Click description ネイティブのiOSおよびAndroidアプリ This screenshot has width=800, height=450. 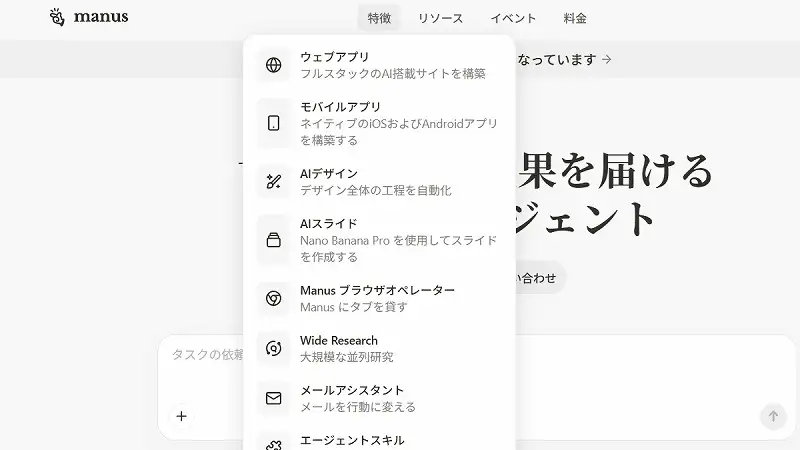pyautogui.click(x=398, y=132)
